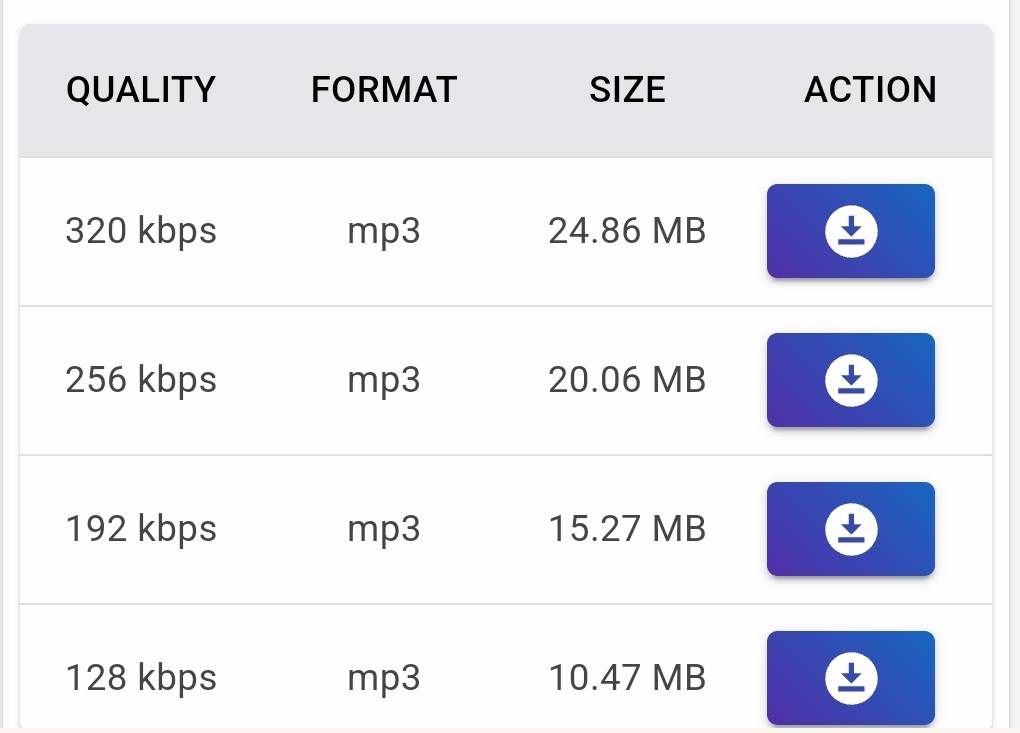Click the QUALITY column header
Screen dimensions: 1020x733
click(x=141, y=90)
